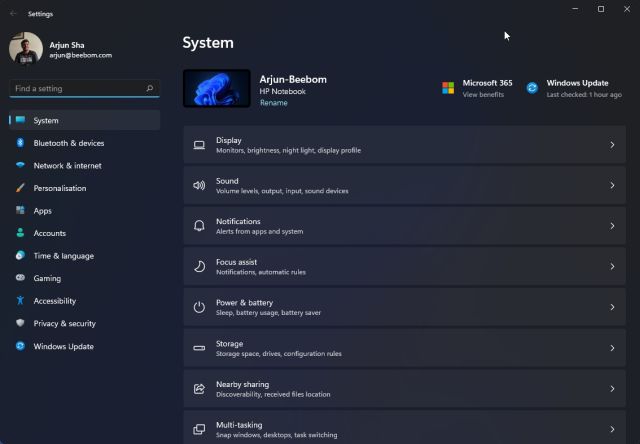Open Network & internet section

coord(84,165)
